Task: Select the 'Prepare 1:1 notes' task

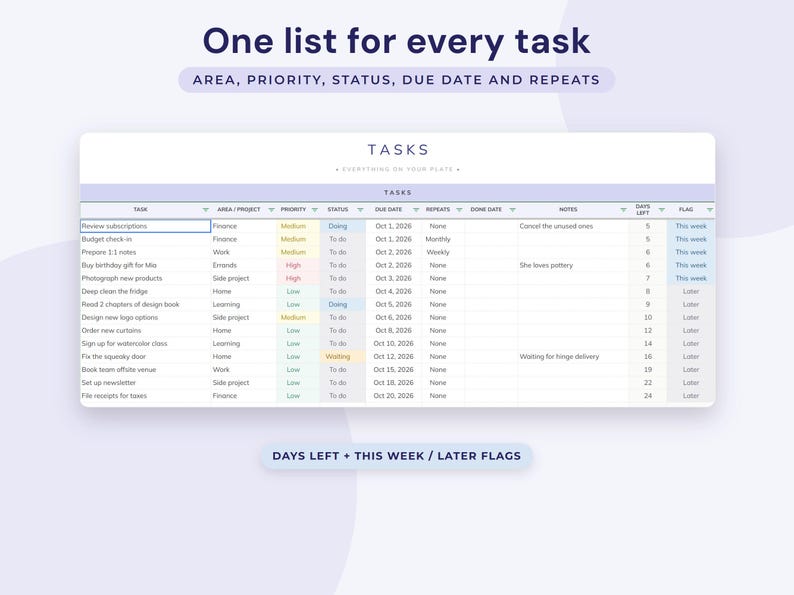Action: (x=145, y=252)
